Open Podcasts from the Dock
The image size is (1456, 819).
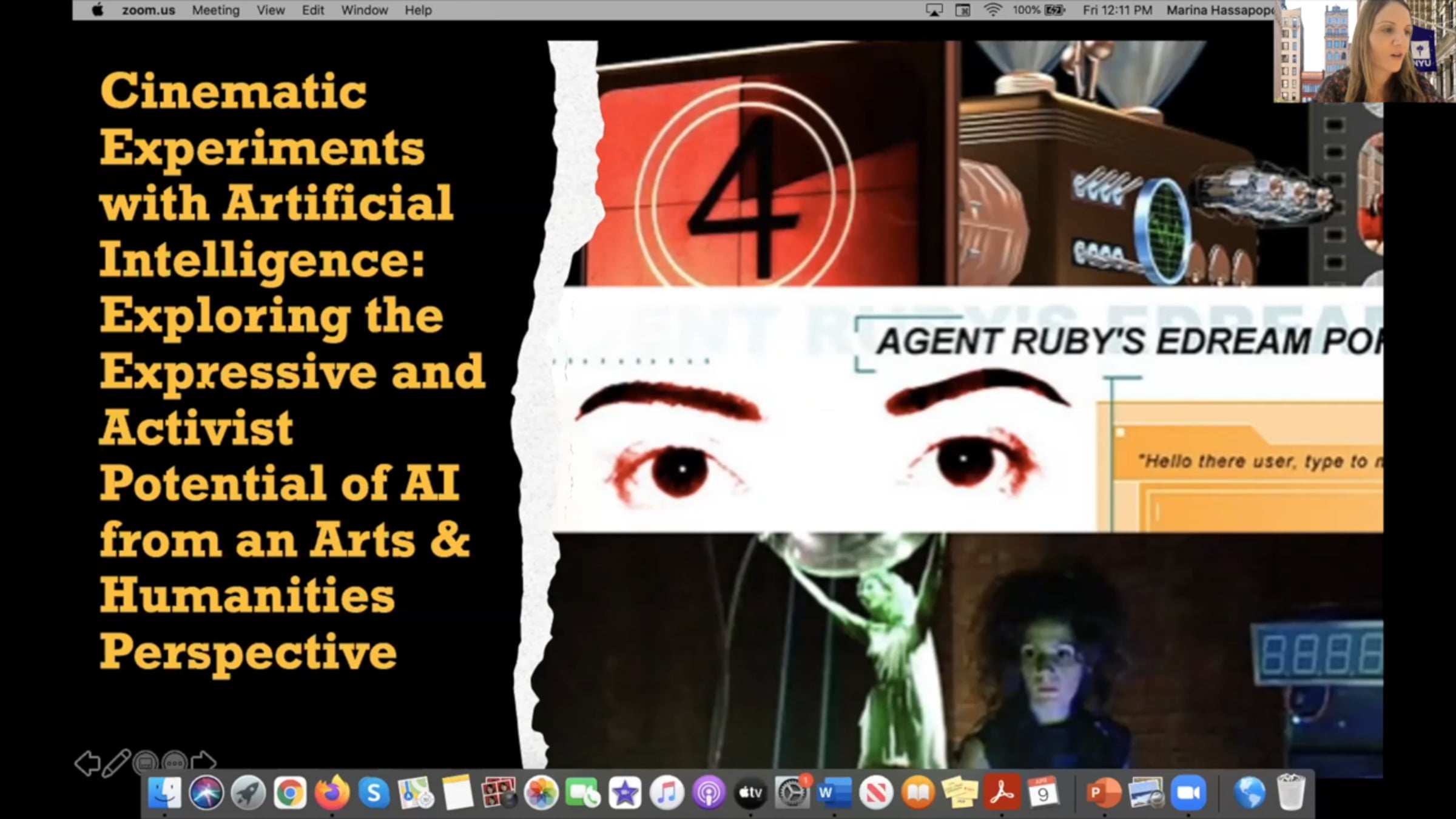pos(709,793)
